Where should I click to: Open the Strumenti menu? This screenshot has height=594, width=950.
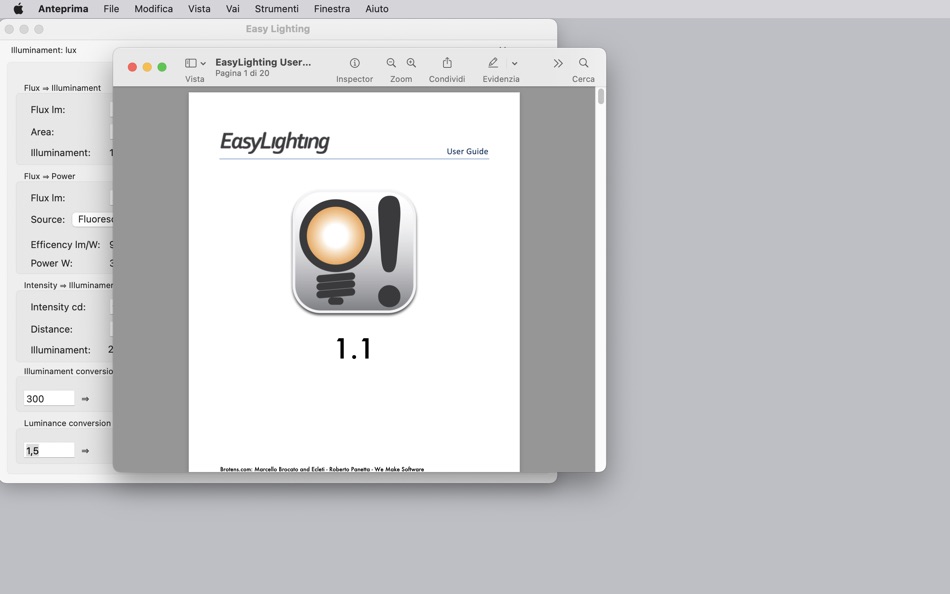tap(276, 8)
